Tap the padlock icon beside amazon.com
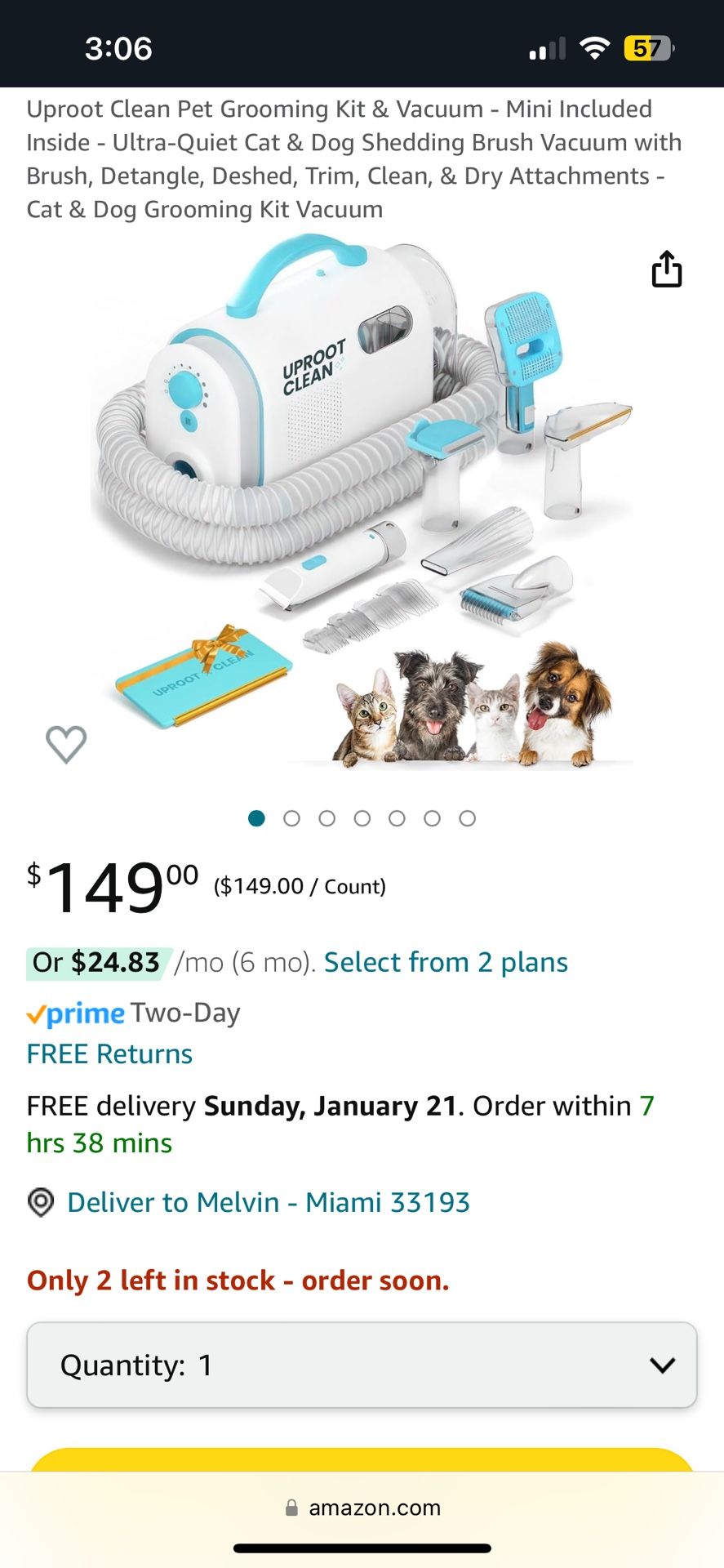Screen dimensions: 724x1568 coord(291,1508)
